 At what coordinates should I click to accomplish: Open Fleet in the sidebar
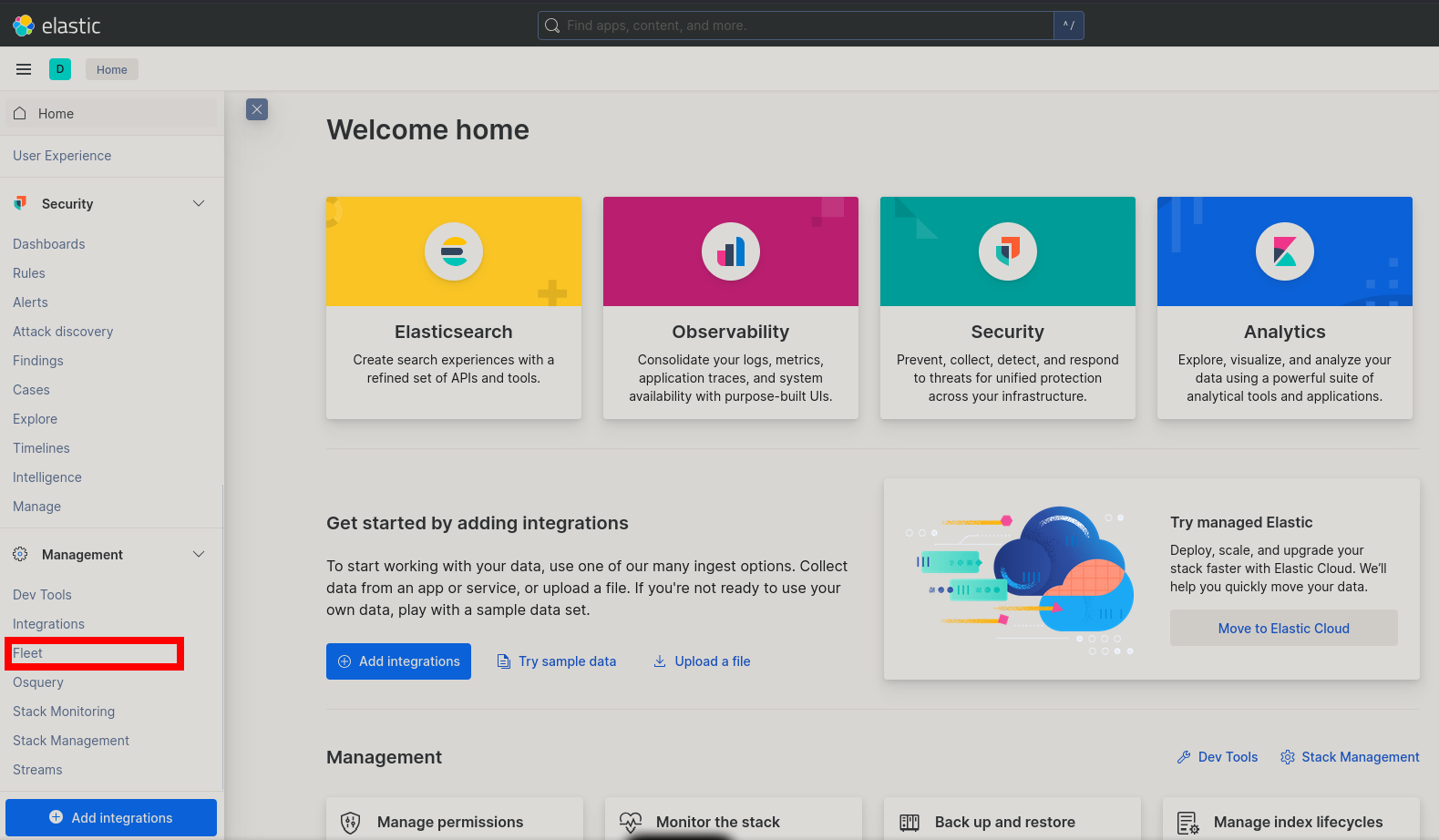pyautogui.click(x=27, y=653)
